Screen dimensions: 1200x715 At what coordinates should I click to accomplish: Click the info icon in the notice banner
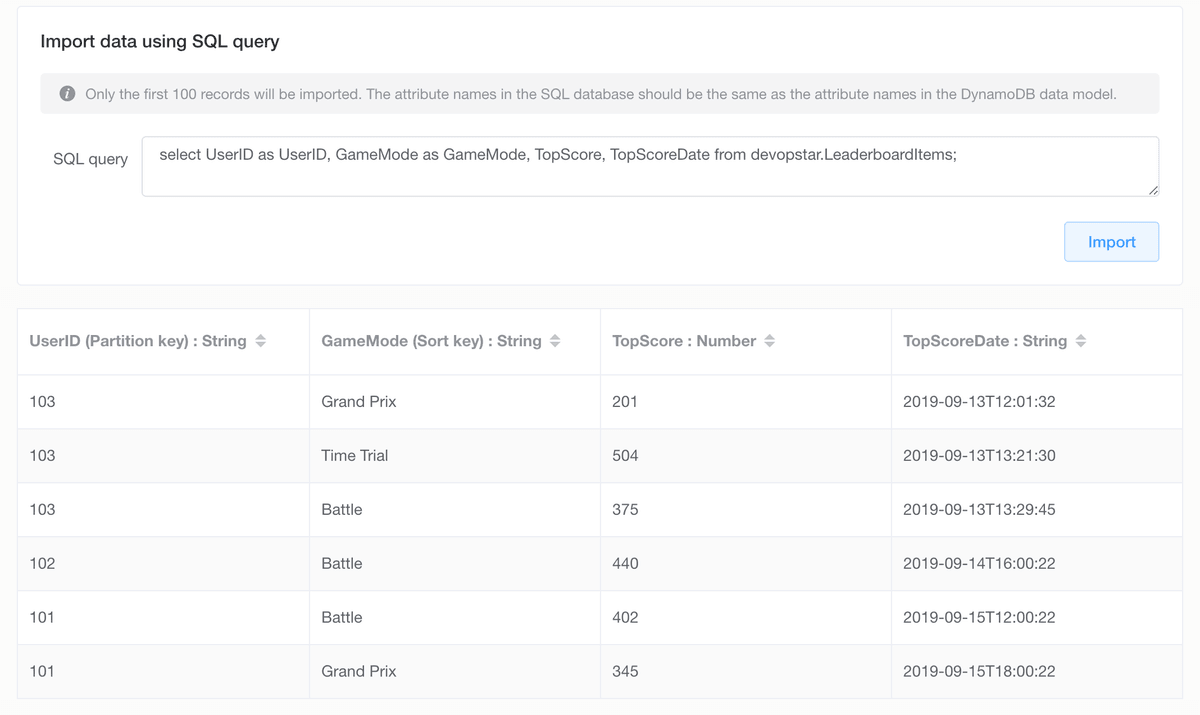click(67, 93)
